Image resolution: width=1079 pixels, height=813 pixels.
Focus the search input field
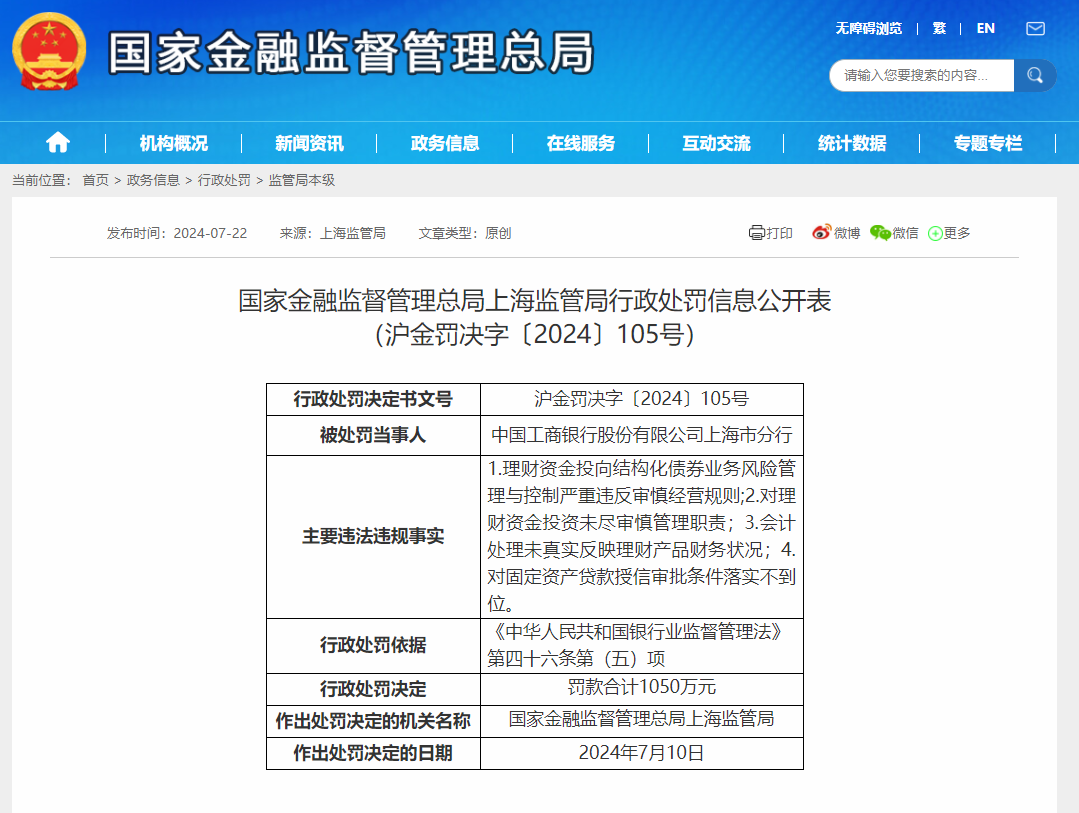coord(921,75)
